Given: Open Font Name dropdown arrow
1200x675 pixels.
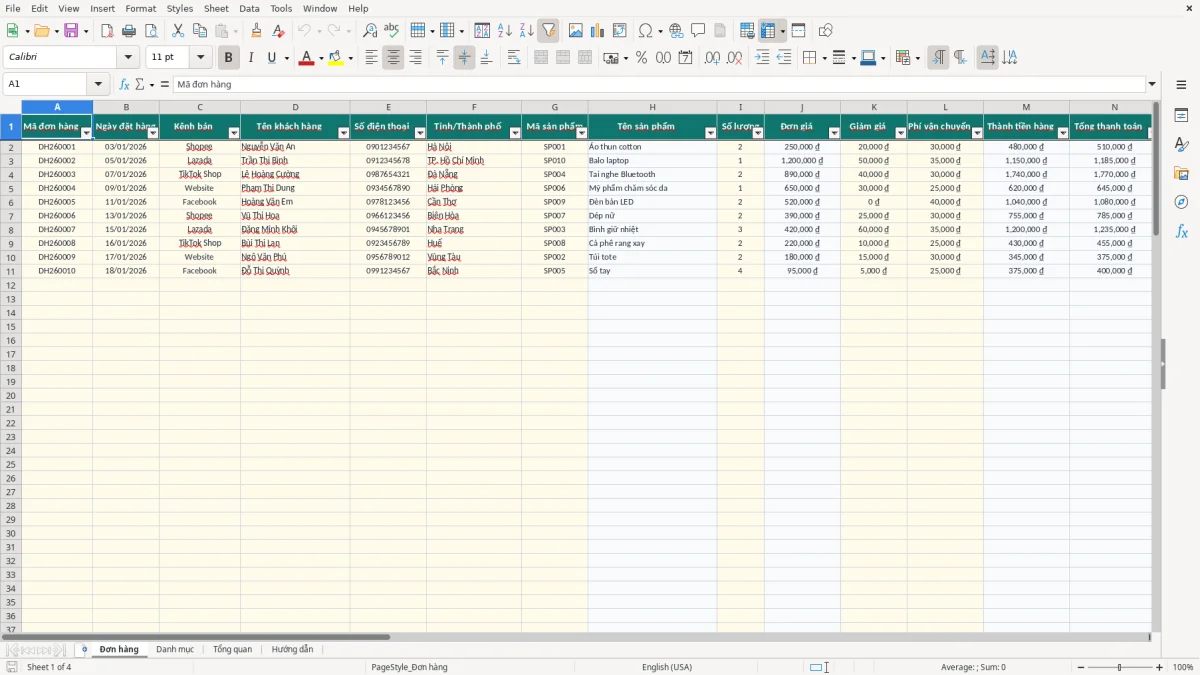Looking at the screenshot, I should click(x=128, y=58).
